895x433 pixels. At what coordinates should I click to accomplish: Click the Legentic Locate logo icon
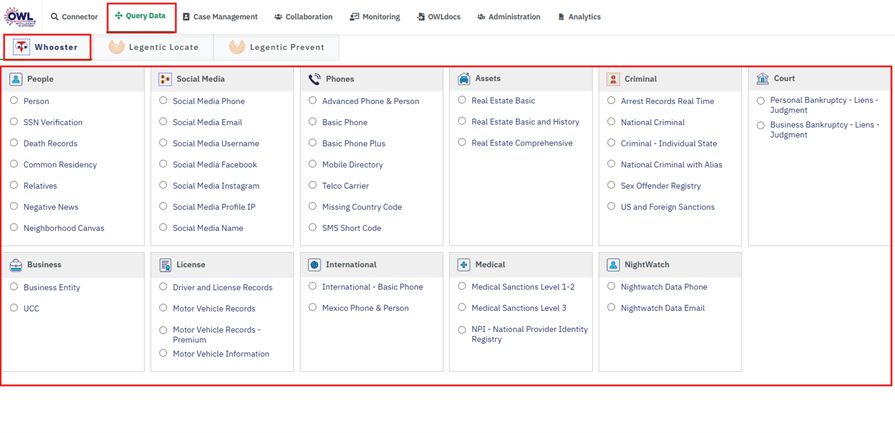(x=116, y=47)
